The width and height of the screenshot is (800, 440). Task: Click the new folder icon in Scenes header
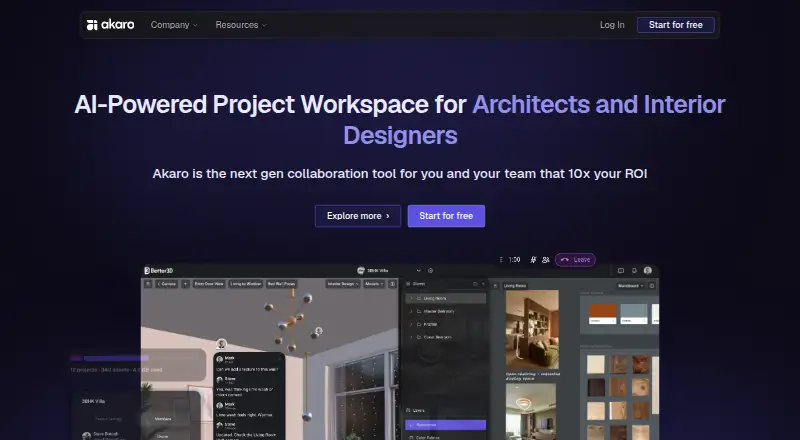[x=475, y=284]
